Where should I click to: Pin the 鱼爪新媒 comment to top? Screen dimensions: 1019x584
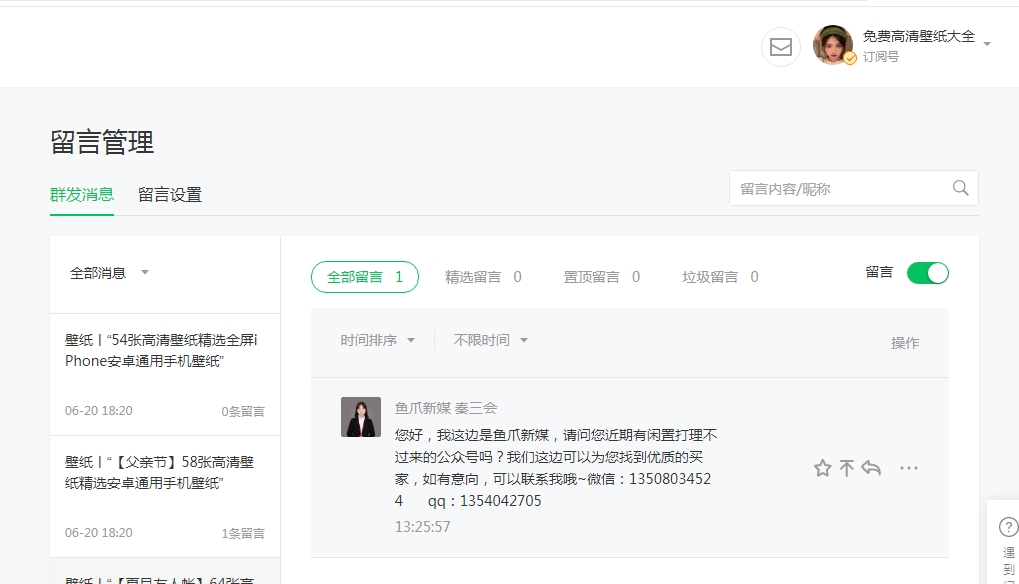[846, 468]
